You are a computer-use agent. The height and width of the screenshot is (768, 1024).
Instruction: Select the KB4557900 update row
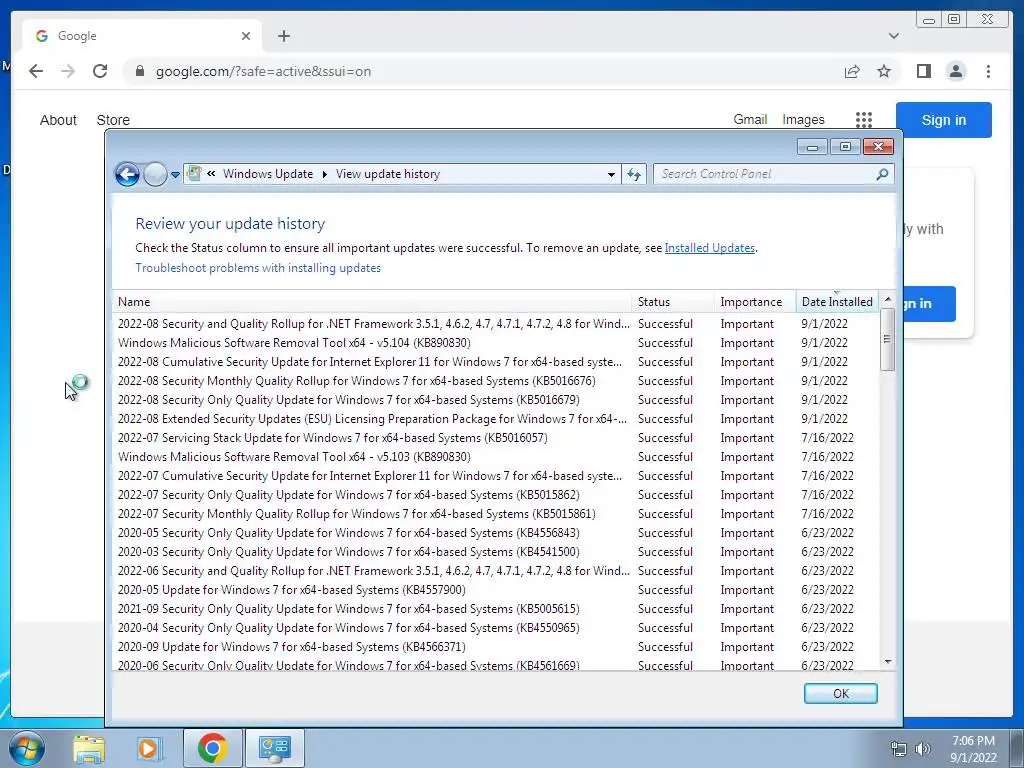coord(496,590)
